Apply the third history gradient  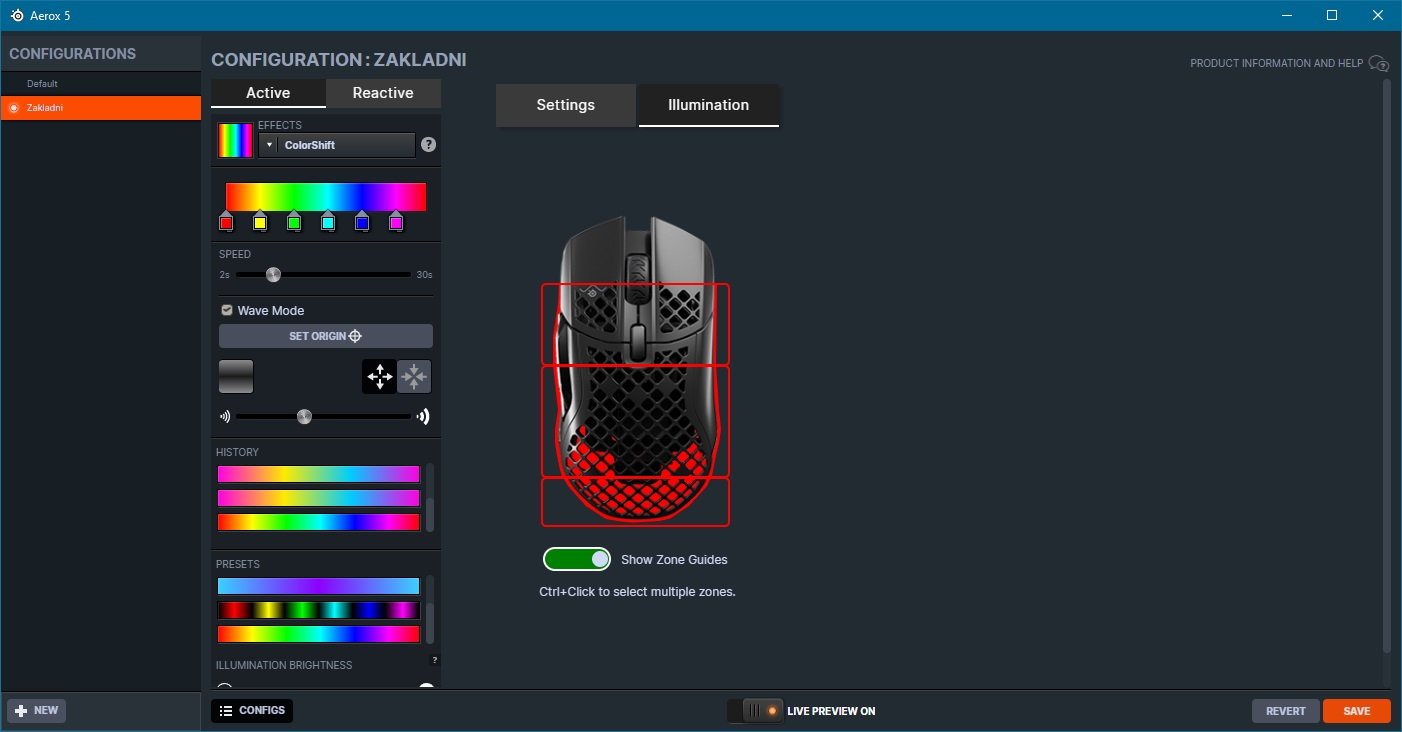(x=318, y=522)
